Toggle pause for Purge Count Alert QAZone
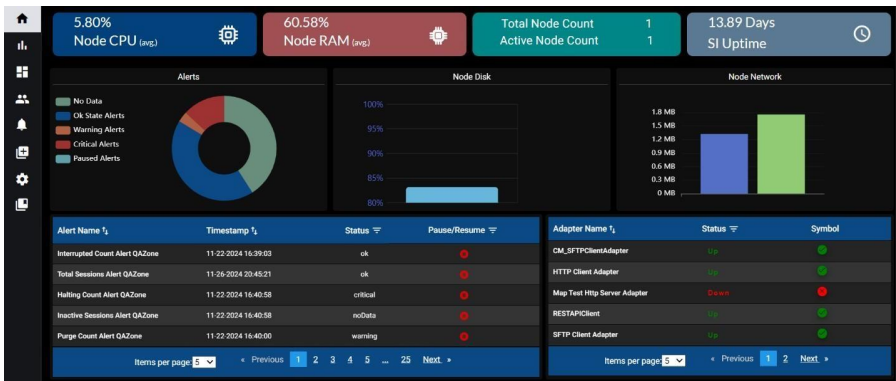The image size is (896, 381). [x=463, y=336]
